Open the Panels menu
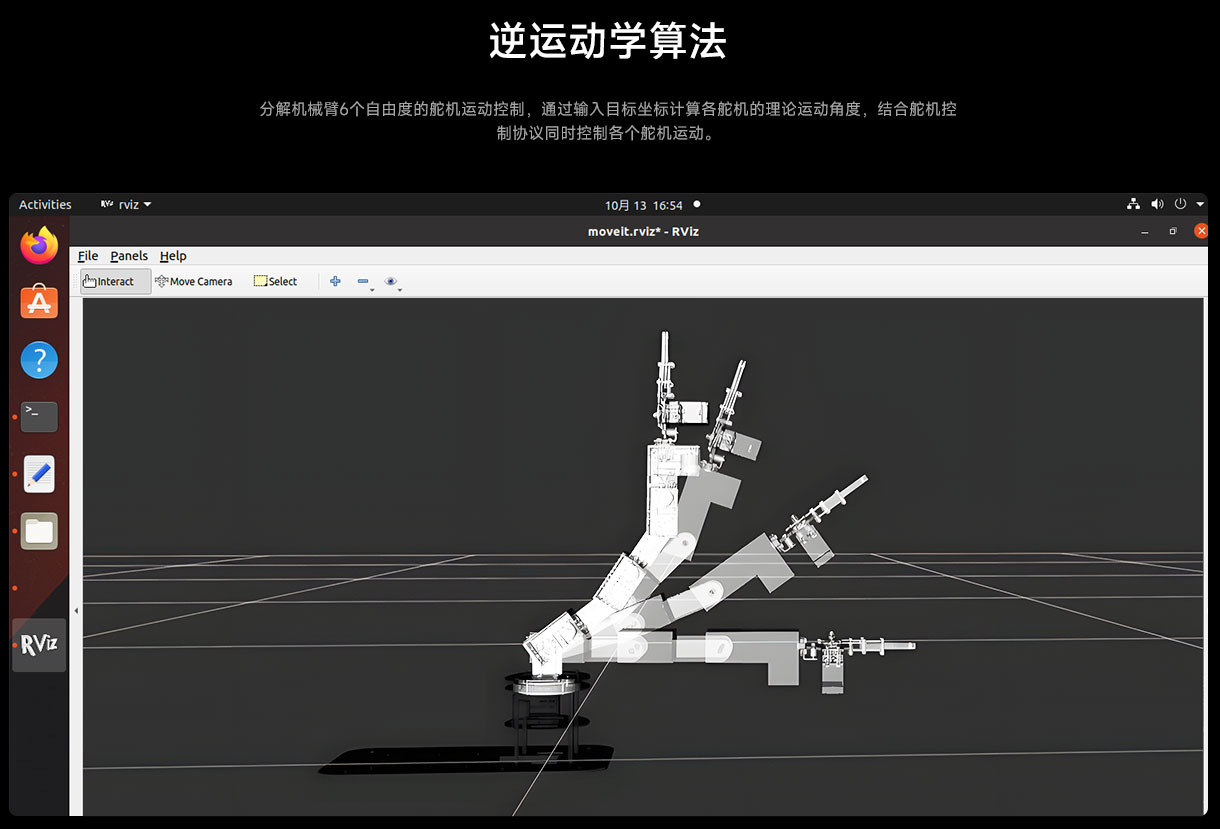This screenshot has height=829, width=1220. click(x=129, y=256)
